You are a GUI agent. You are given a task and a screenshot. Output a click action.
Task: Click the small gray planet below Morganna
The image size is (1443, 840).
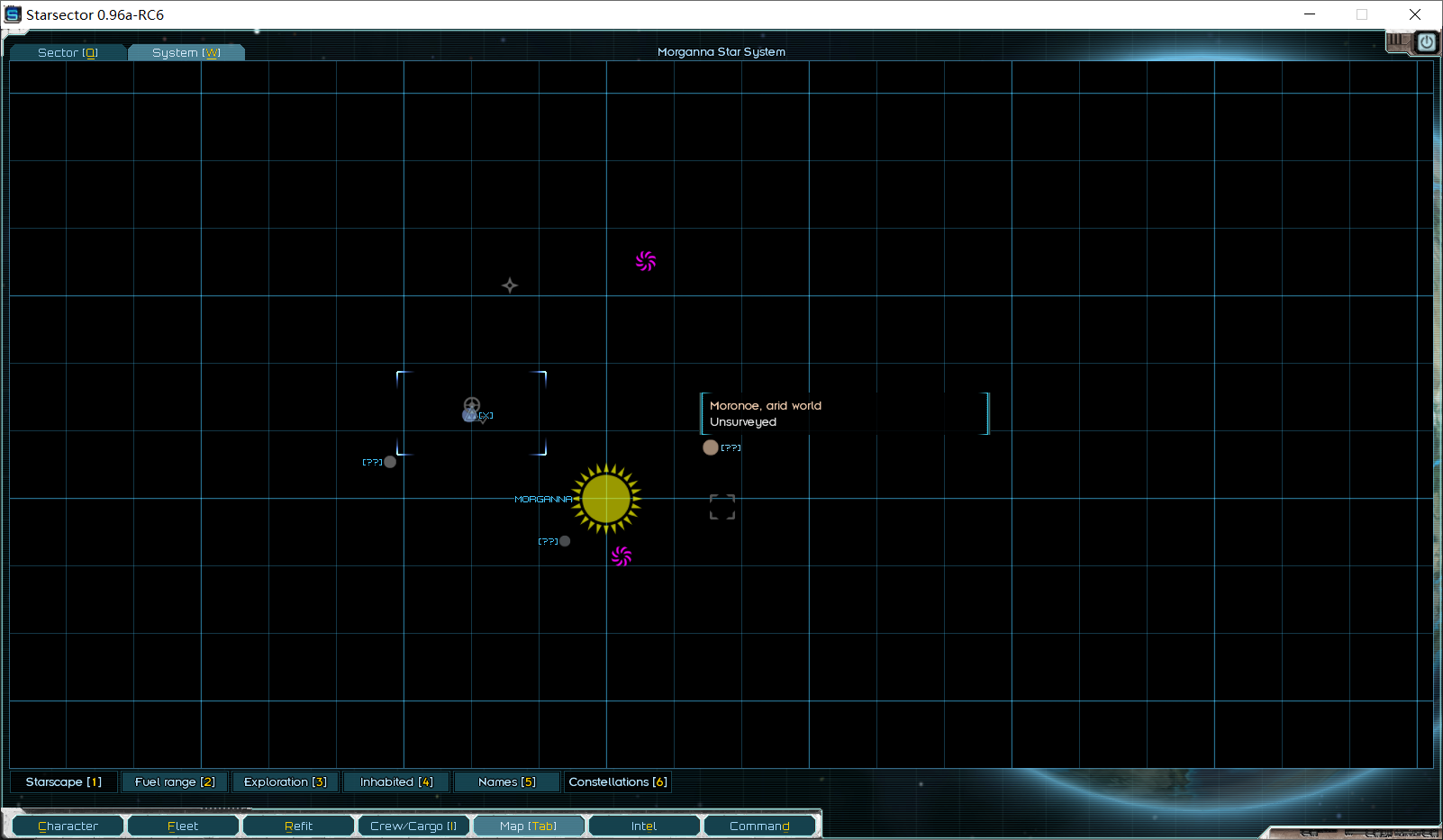(565, 541)
